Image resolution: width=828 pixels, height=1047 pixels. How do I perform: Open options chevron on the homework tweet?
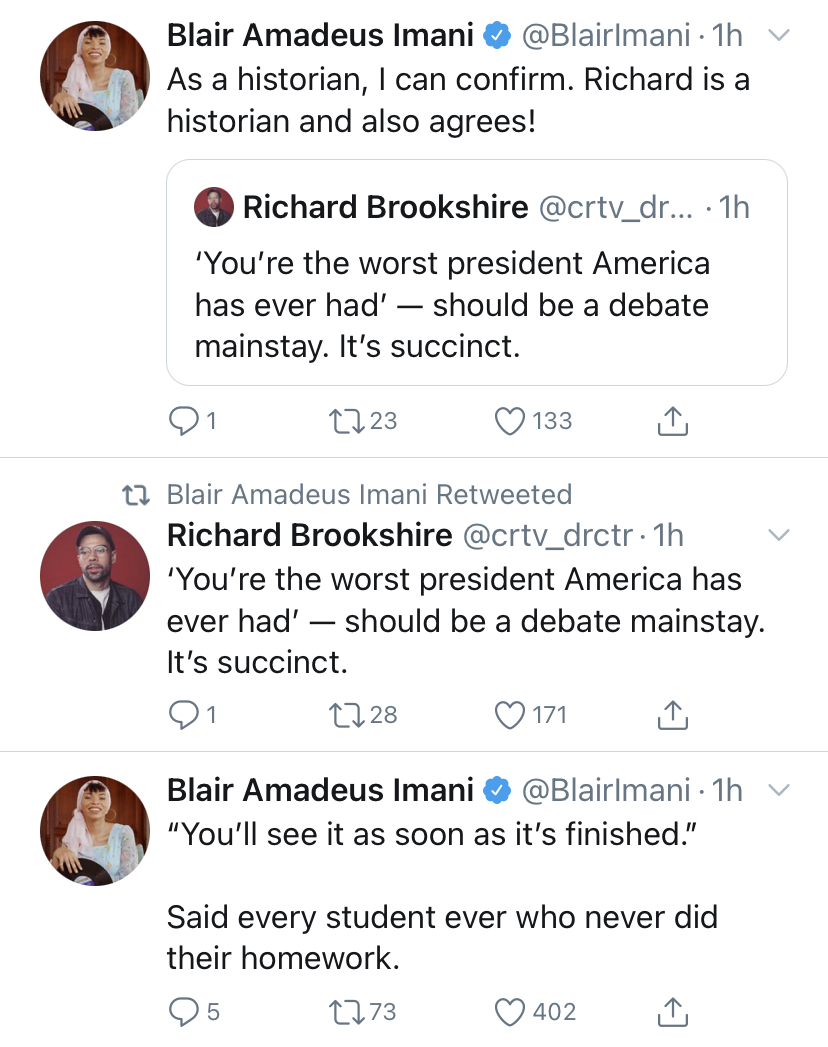779,790
